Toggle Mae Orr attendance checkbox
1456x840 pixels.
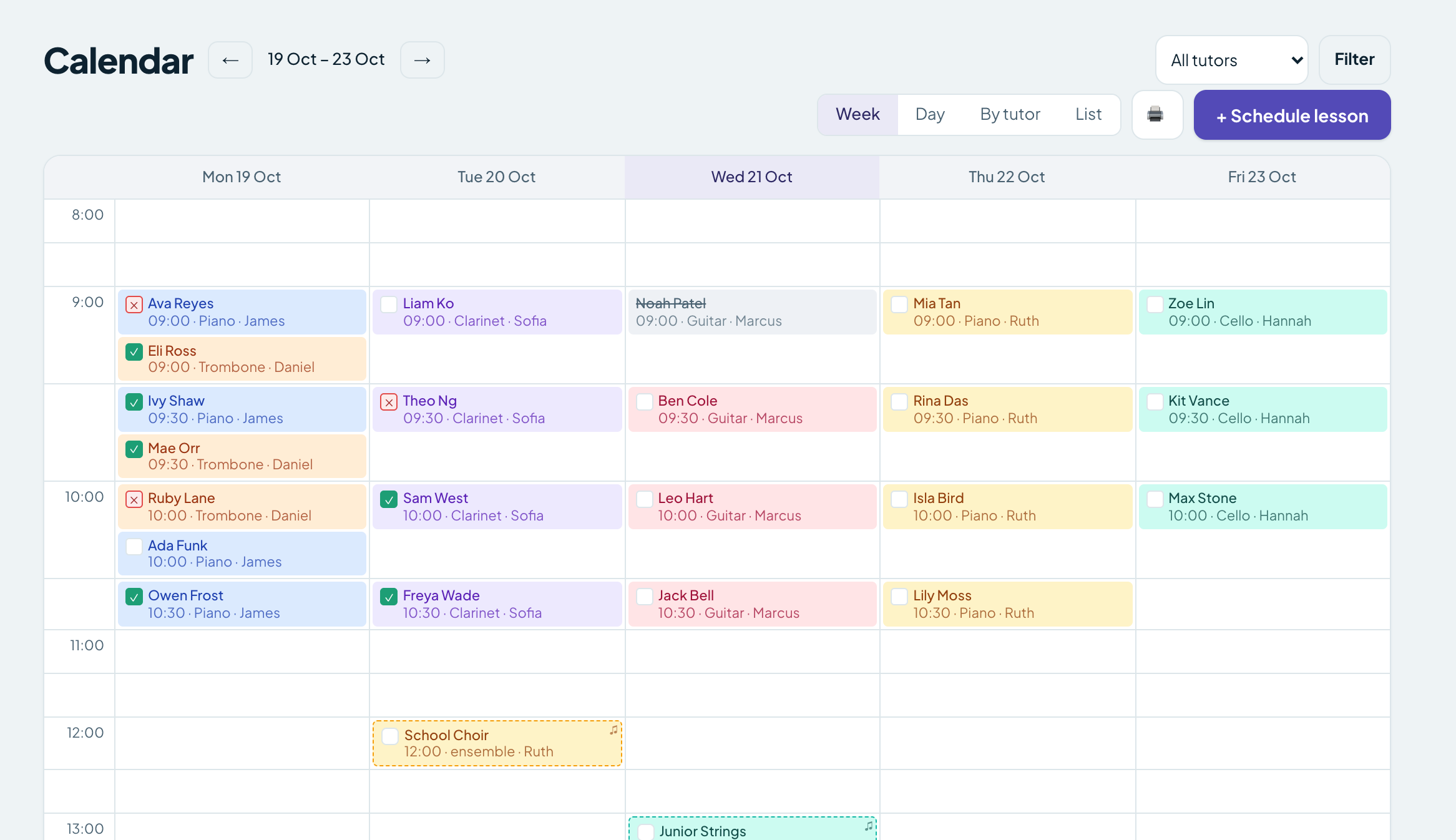click(134, 449)
